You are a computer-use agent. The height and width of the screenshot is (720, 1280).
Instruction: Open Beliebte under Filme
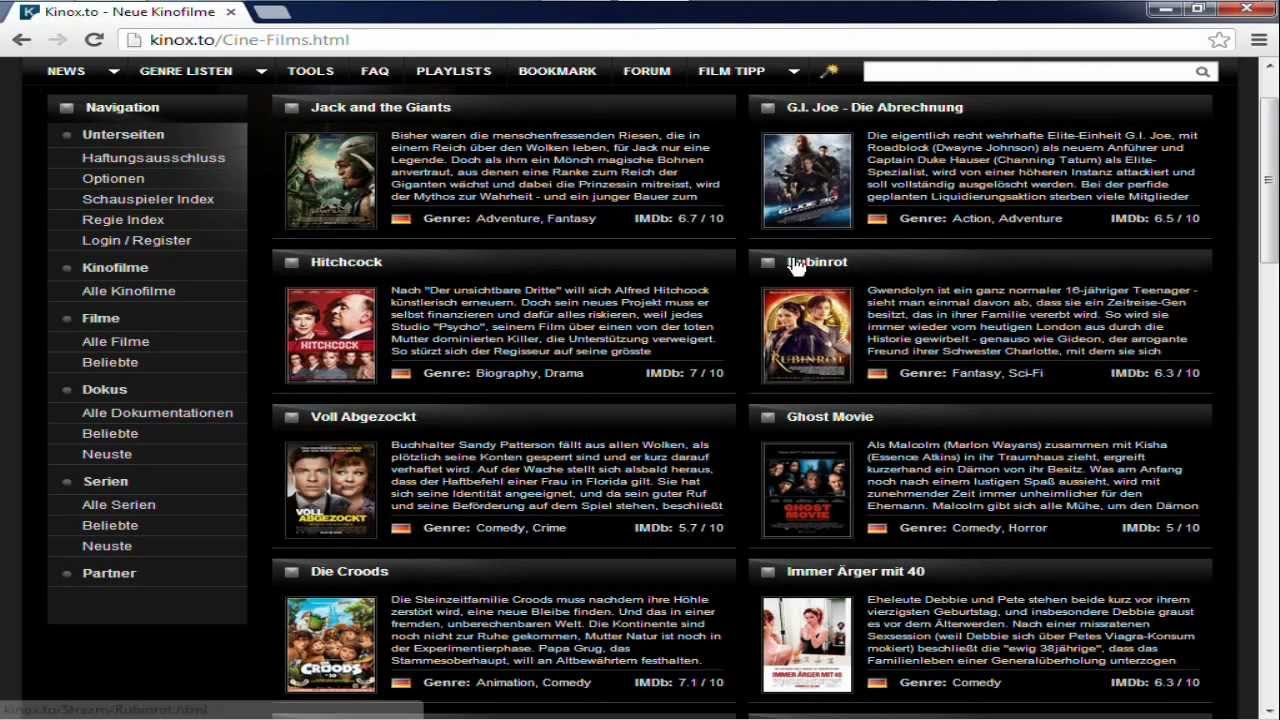tap(110, 362)
